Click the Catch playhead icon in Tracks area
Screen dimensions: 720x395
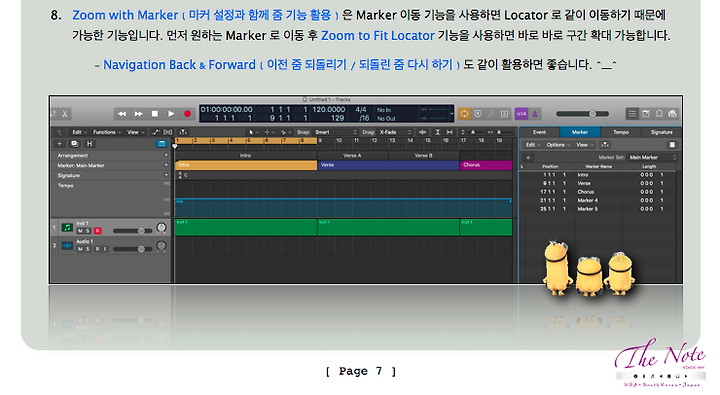[183, 132]
